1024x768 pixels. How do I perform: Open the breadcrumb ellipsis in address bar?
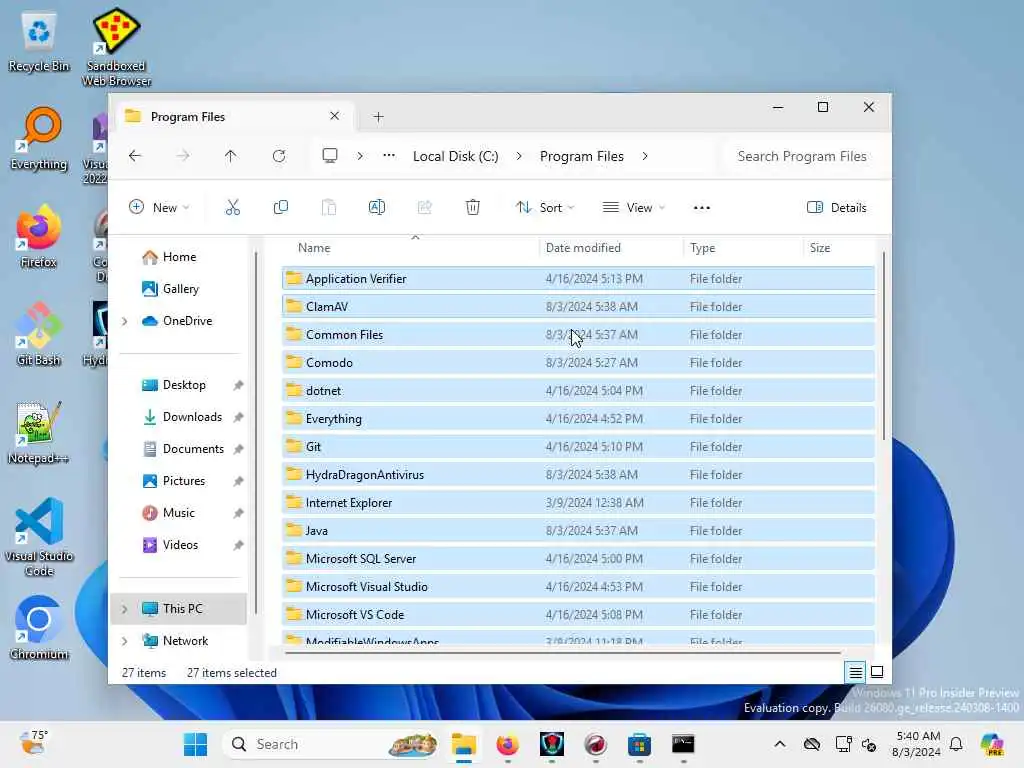click(x=389, y=155)
